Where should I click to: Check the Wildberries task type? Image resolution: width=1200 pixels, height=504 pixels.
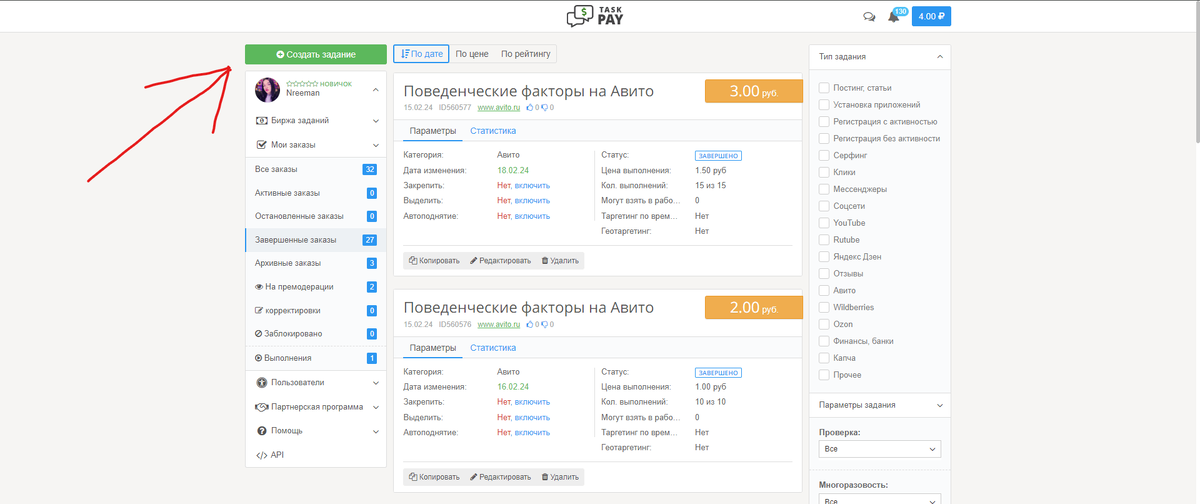point(824,308)
